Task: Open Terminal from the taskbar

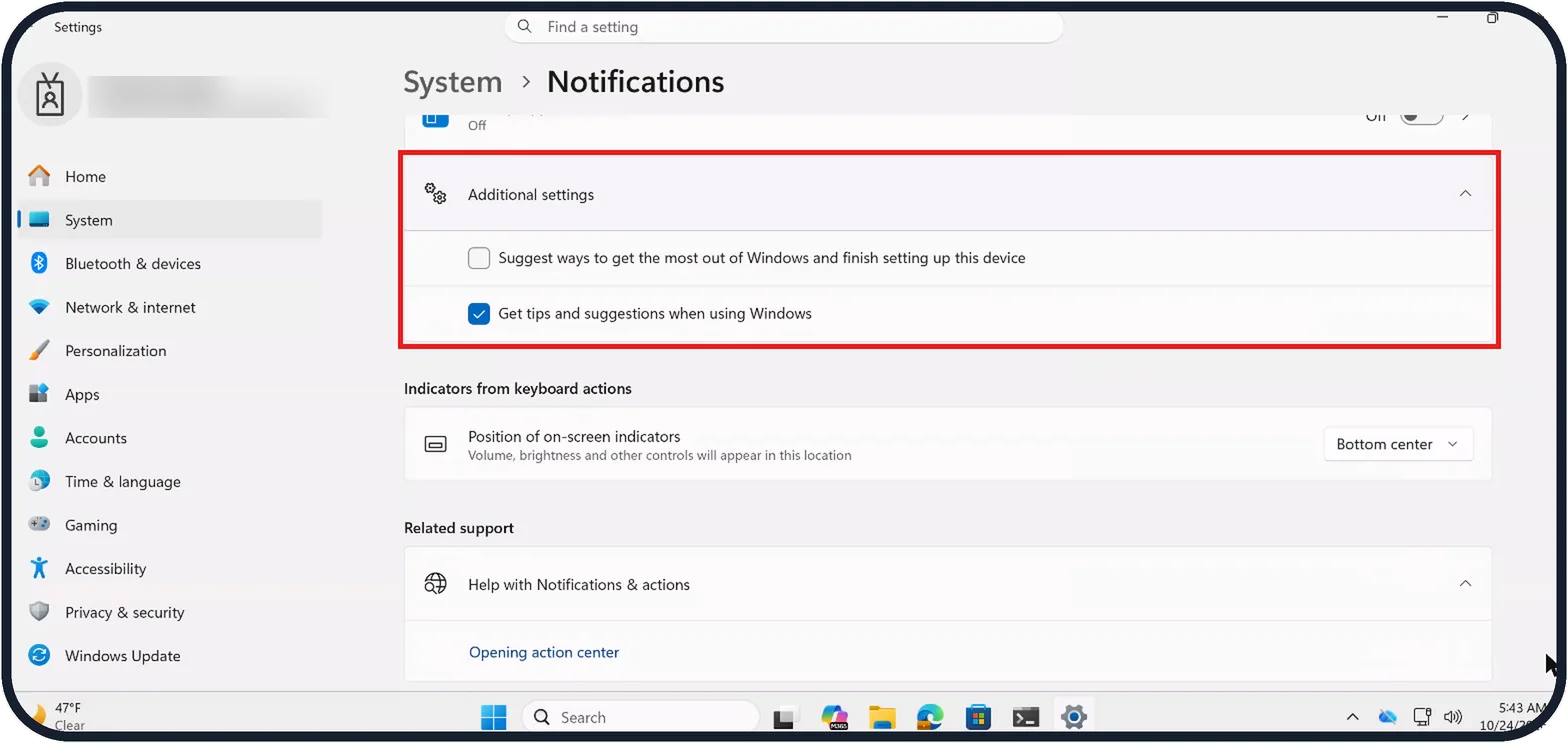Action: coord(1026,717)
